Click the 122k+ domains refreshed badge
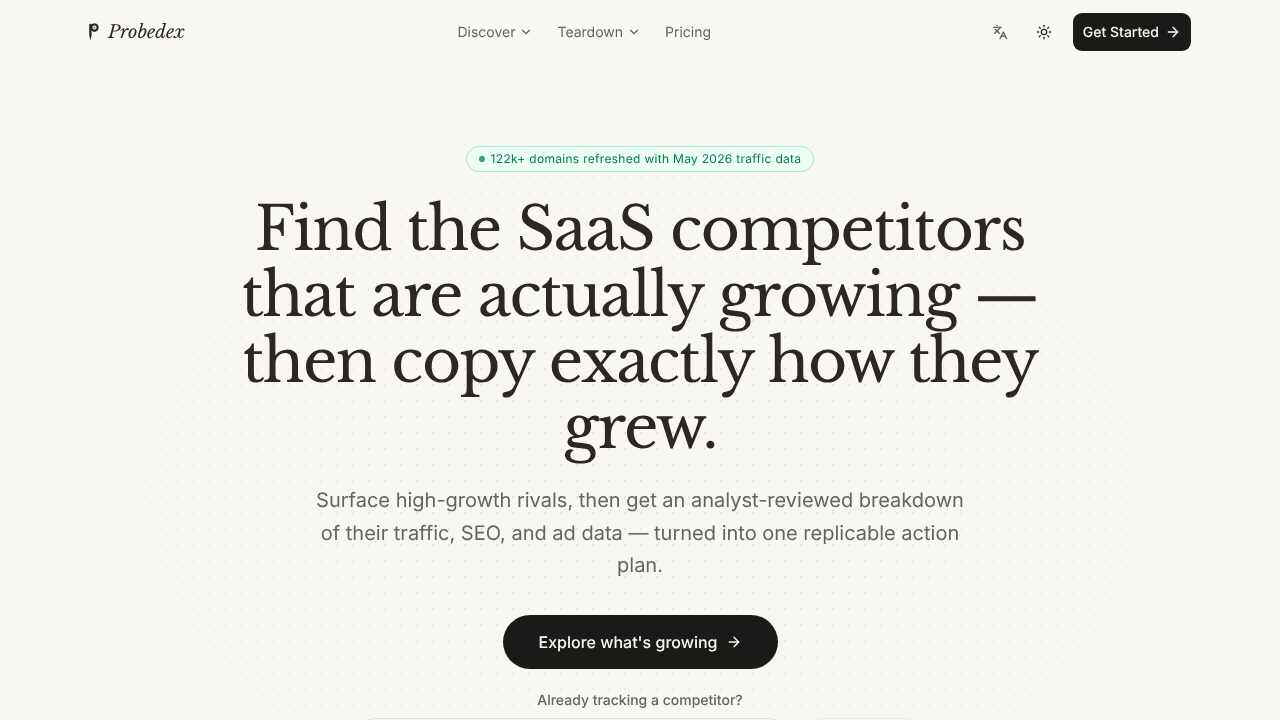This screenshot has width=1280, height=720. tap(640, 159)
